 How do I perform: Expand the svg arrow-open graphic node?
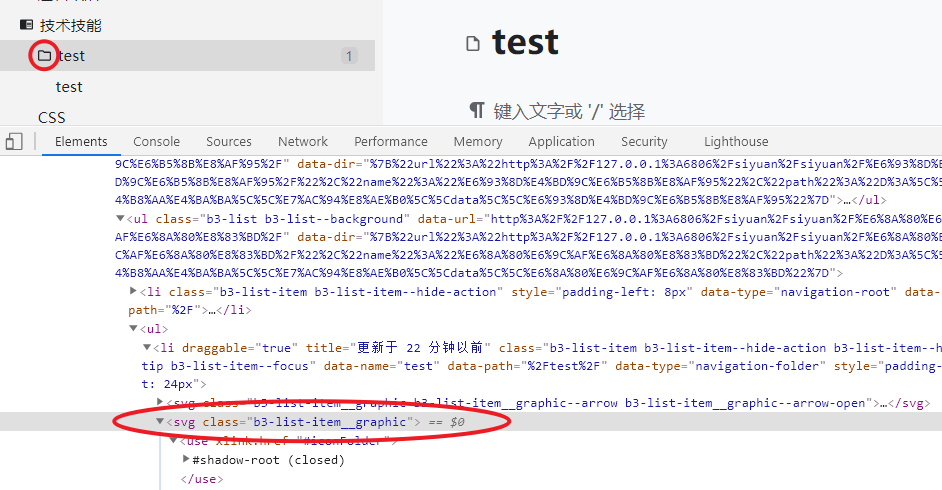tap(161, 403)
